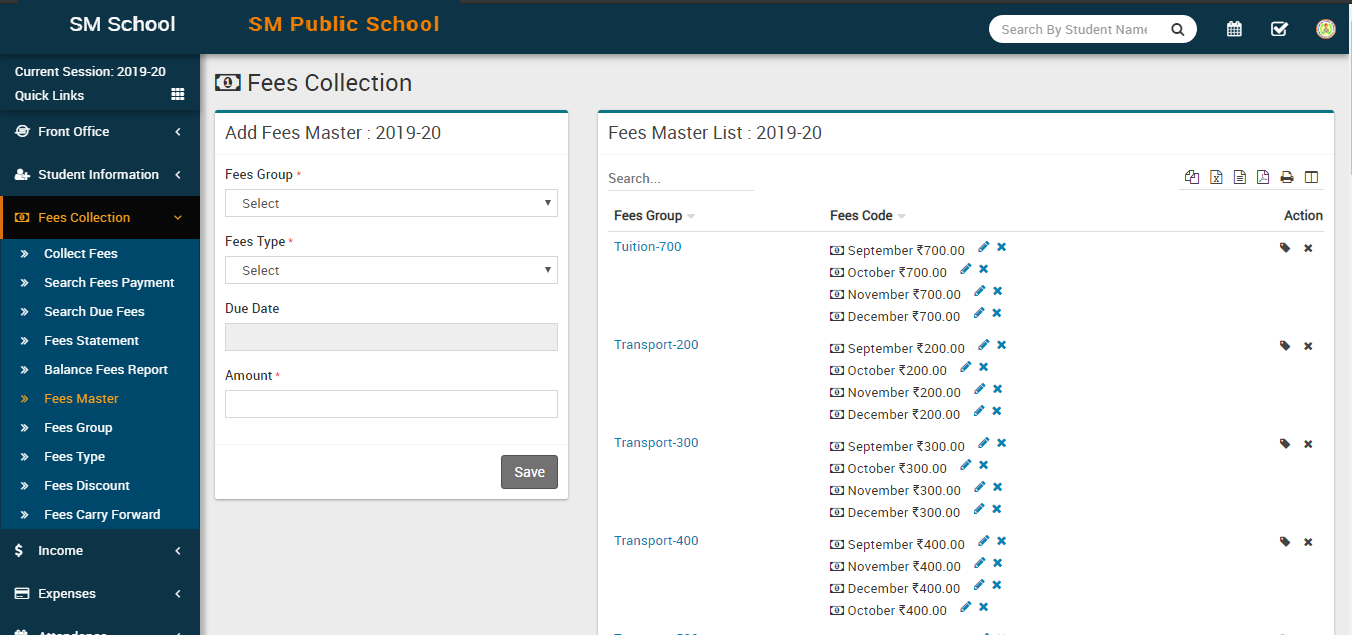
Task: Expand the Expenses menu
Action: pos(100,593)
